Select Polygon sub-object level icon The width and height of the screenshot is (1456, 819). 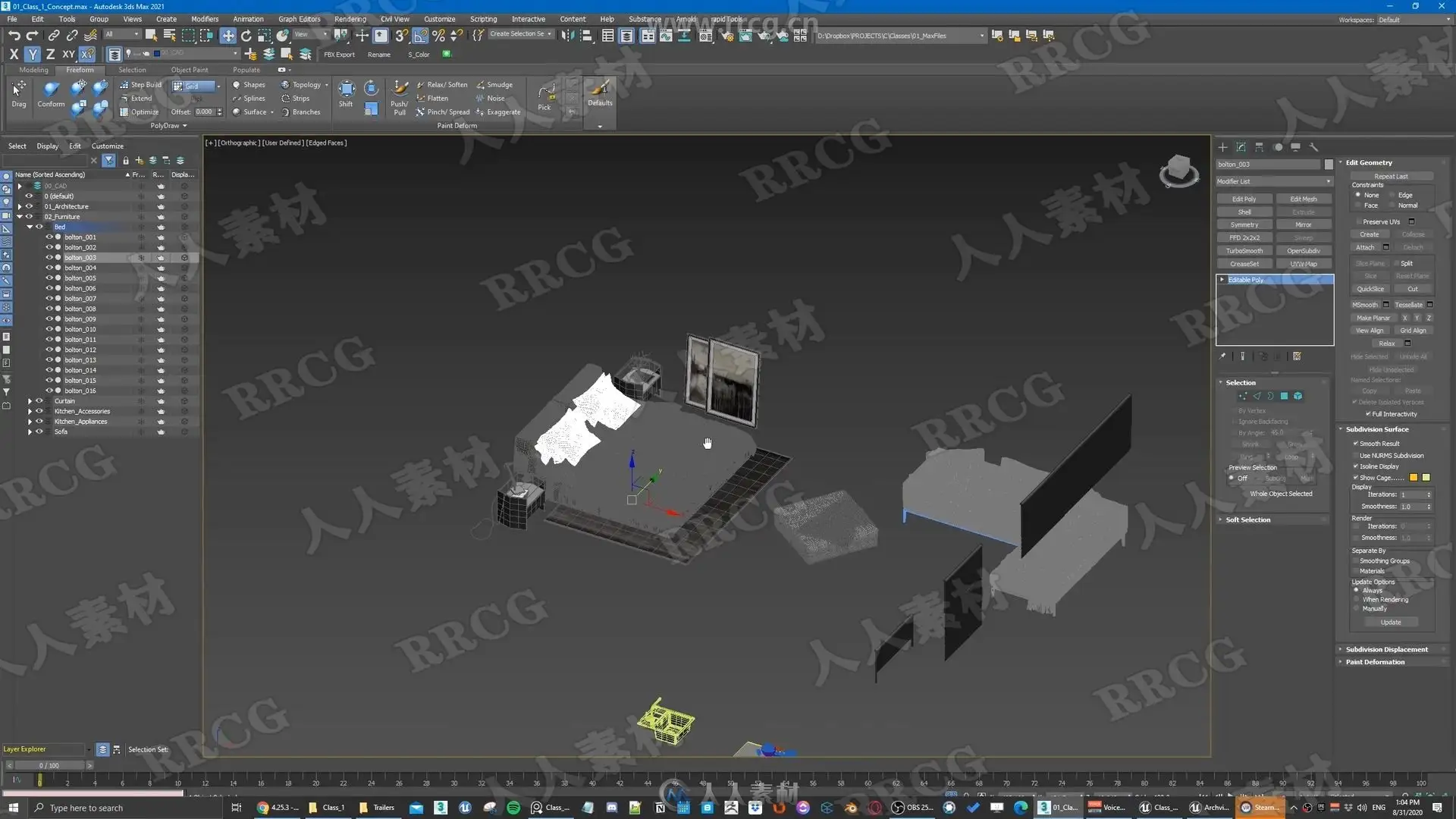click(x=1284, y=396)
